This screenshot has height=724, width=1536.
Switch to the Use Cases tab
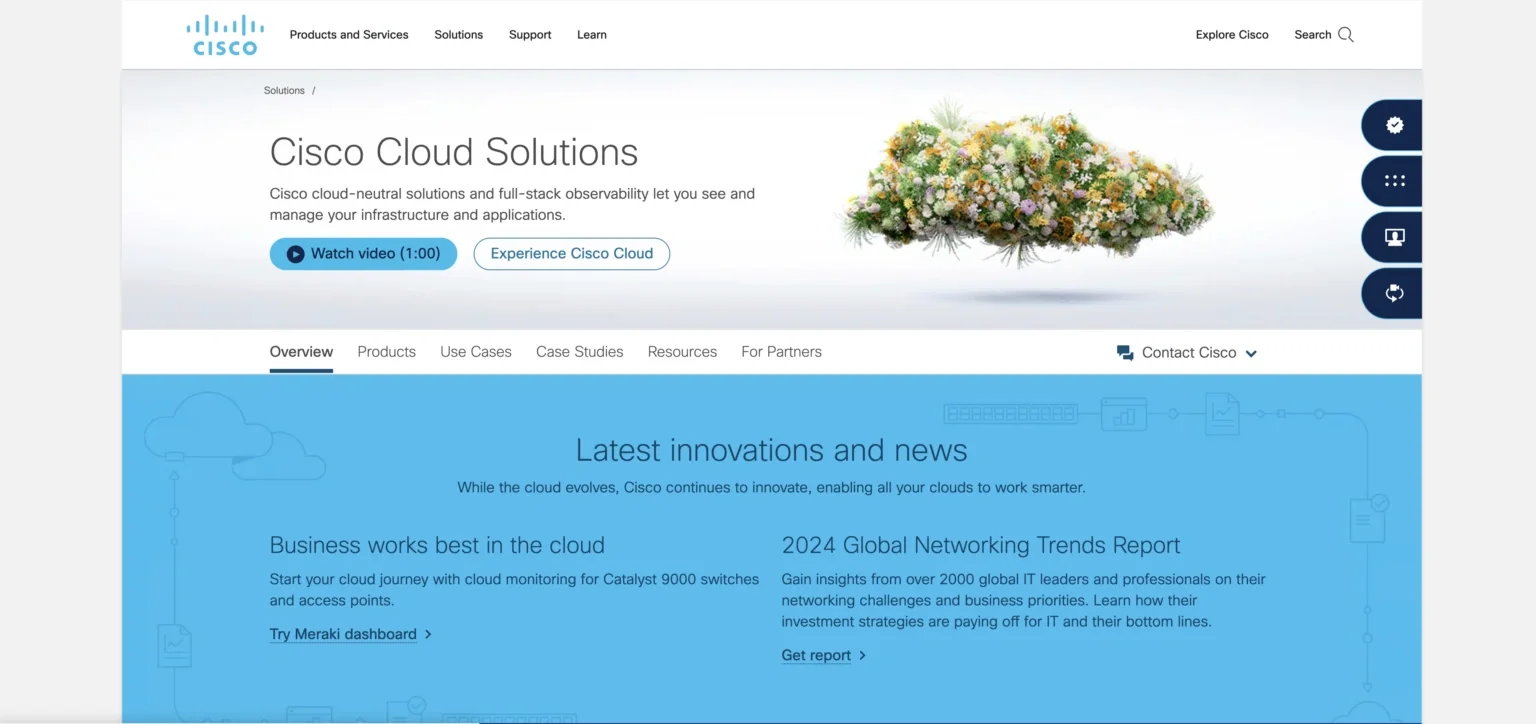click(x=476, y=352)
